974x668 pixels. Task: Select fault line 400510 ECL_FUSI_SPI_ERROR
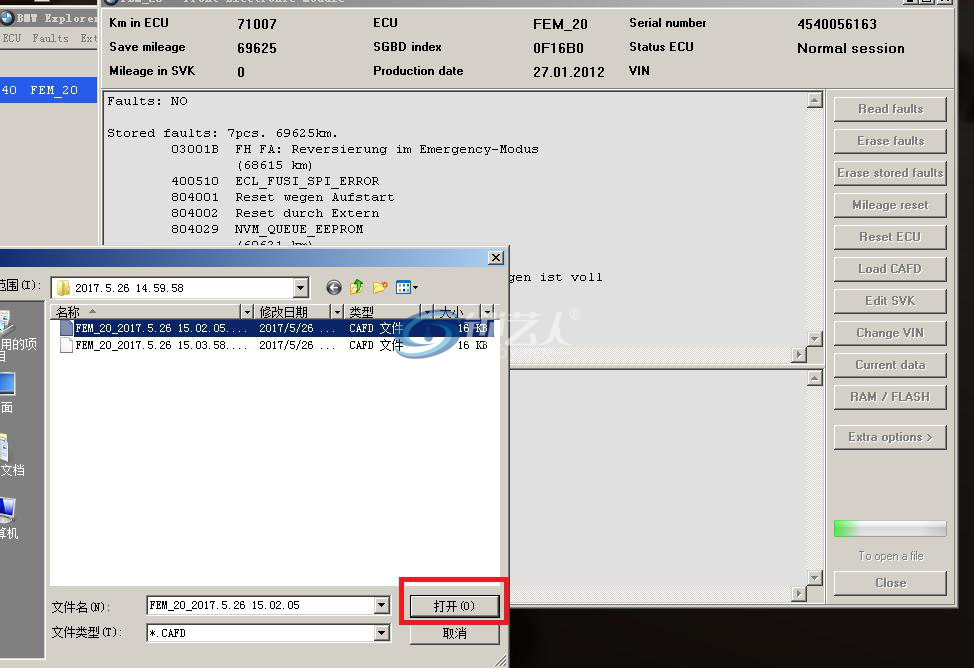[275, 181]
